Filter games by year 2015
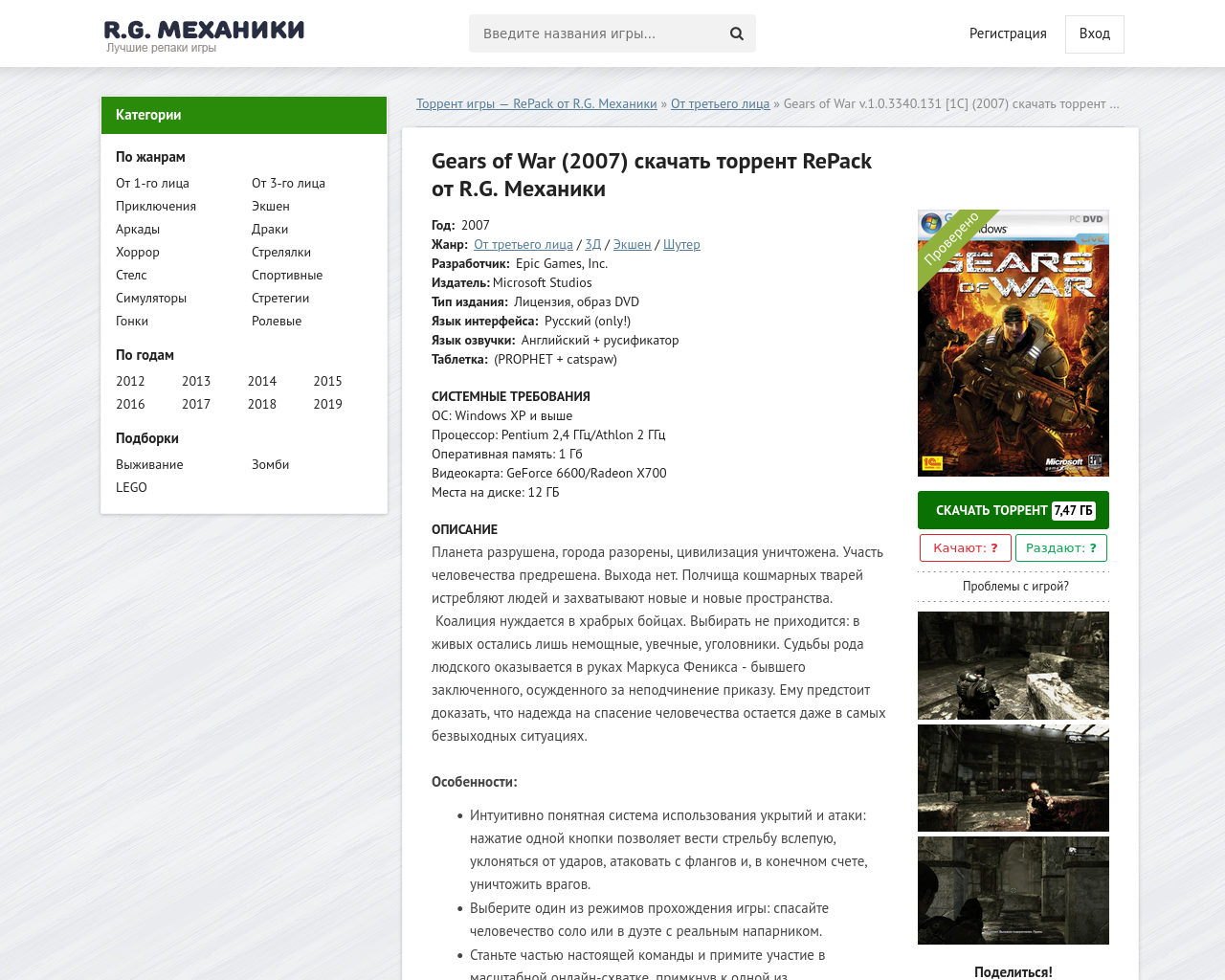This screenshot has width=1225, height=980. [x=327, y=381]
